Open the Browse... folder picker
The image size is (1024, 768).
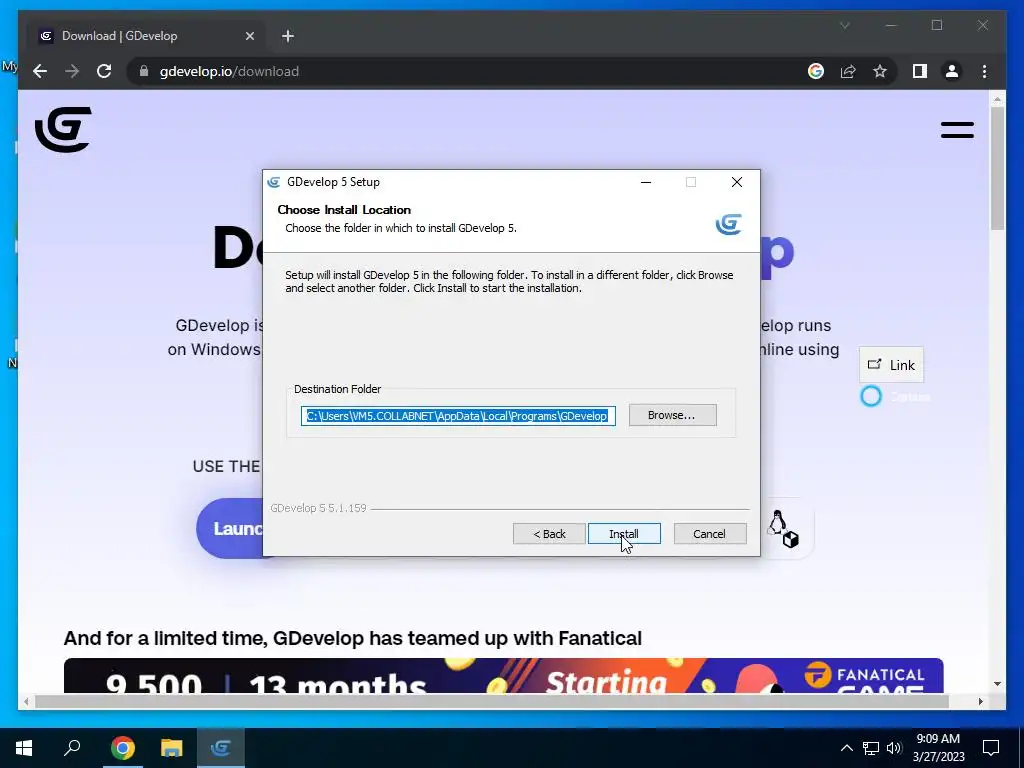click(672, 415)
